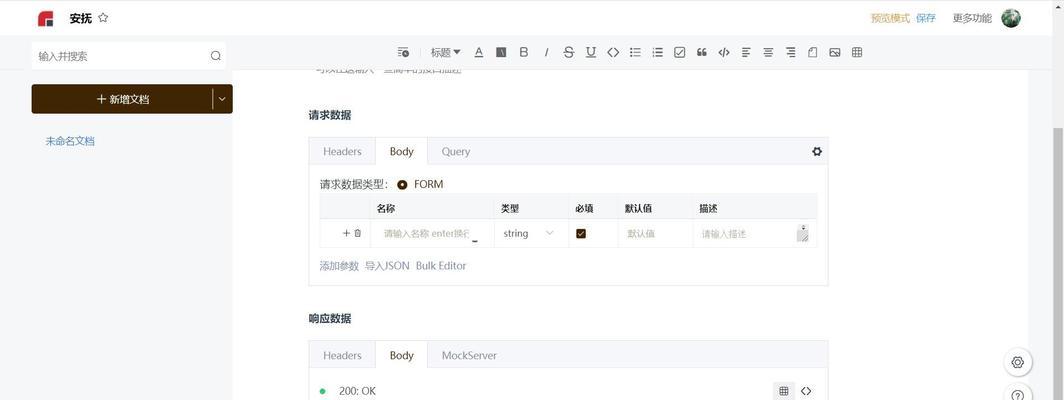Switch to response Headers tab
Screen dimensions: 1064x400
342,355
